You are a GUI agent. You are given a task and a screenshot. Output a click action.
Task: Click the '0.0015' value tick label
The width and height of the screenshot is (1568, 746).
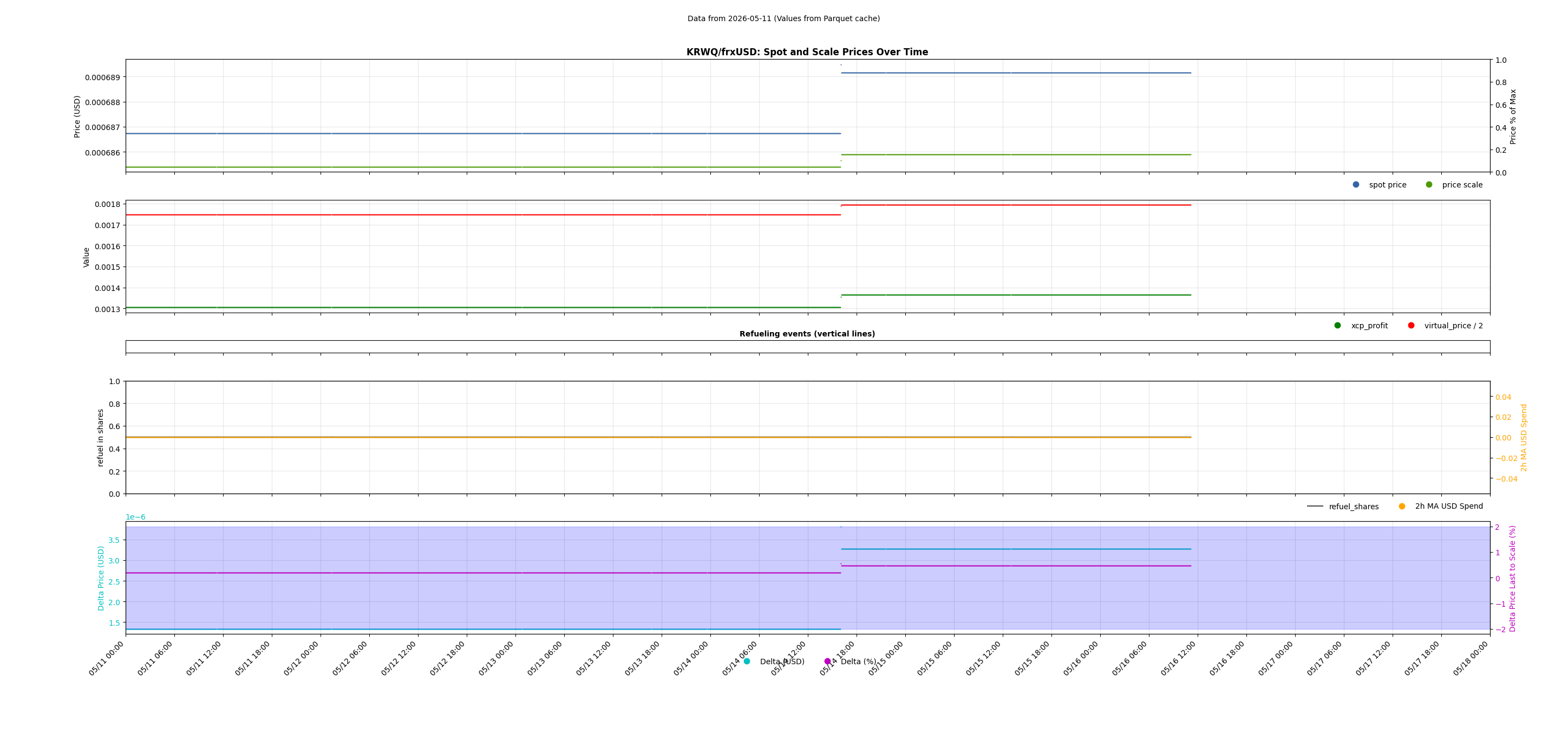click(107, 267)
